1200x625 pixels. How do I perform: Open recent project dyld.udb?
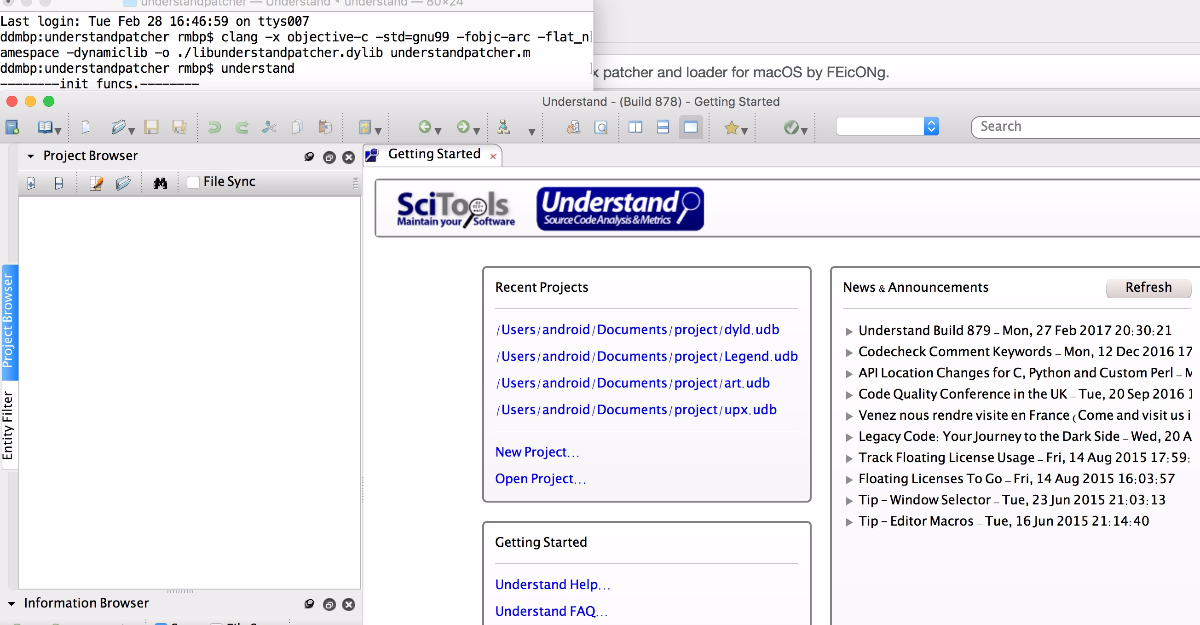pyautogui.click(x=638, y=330)
